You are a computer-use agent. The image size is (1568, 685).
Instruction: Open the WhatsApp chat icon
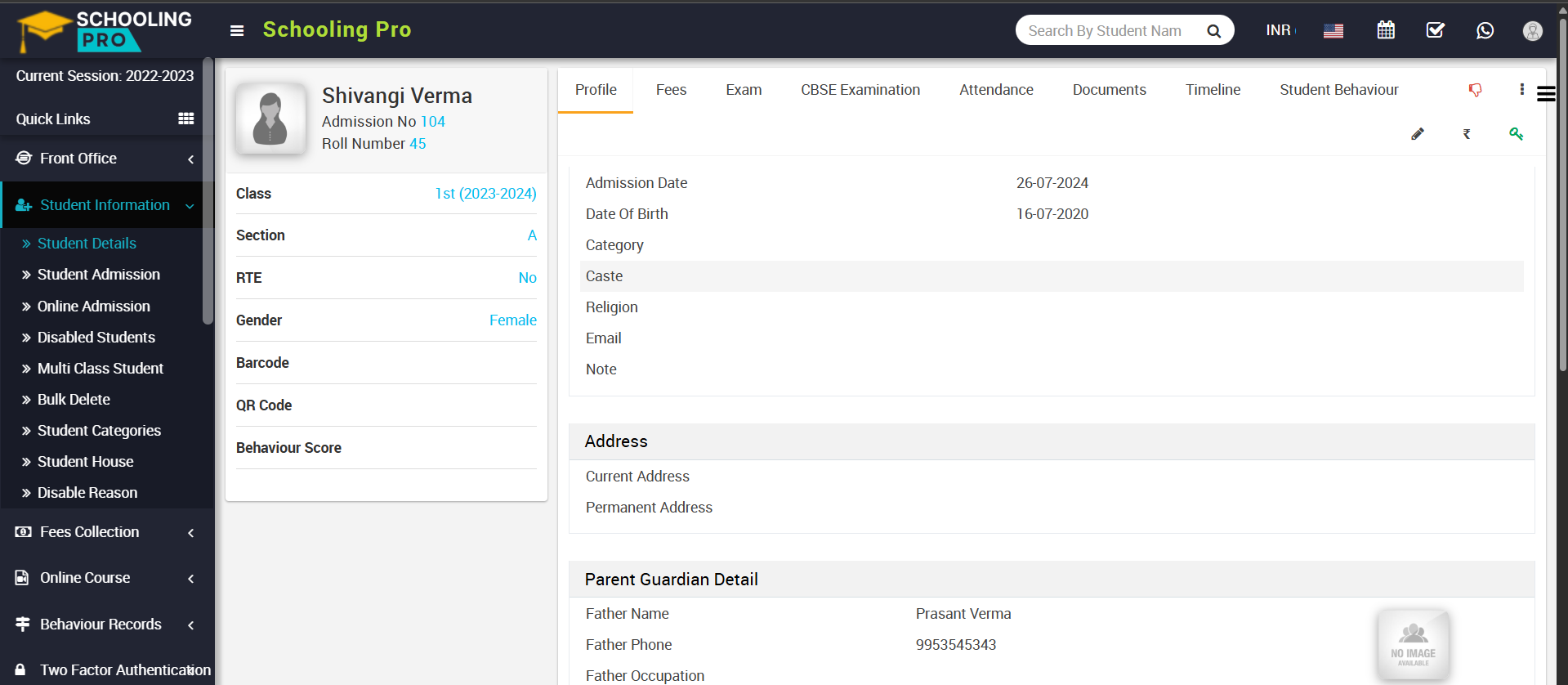[1485, 30]
